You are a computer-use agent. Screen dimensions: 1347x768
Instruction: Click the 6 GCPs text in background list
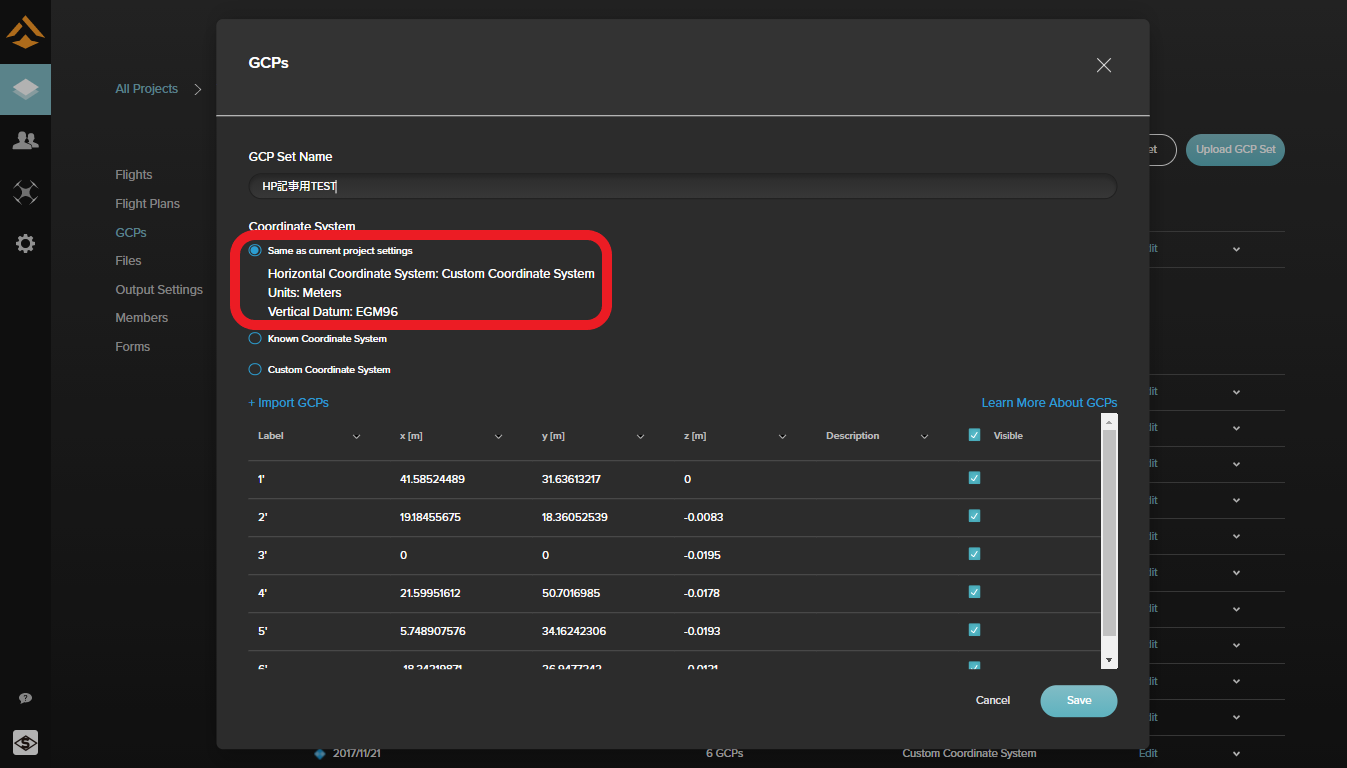(x=724, y=753)
